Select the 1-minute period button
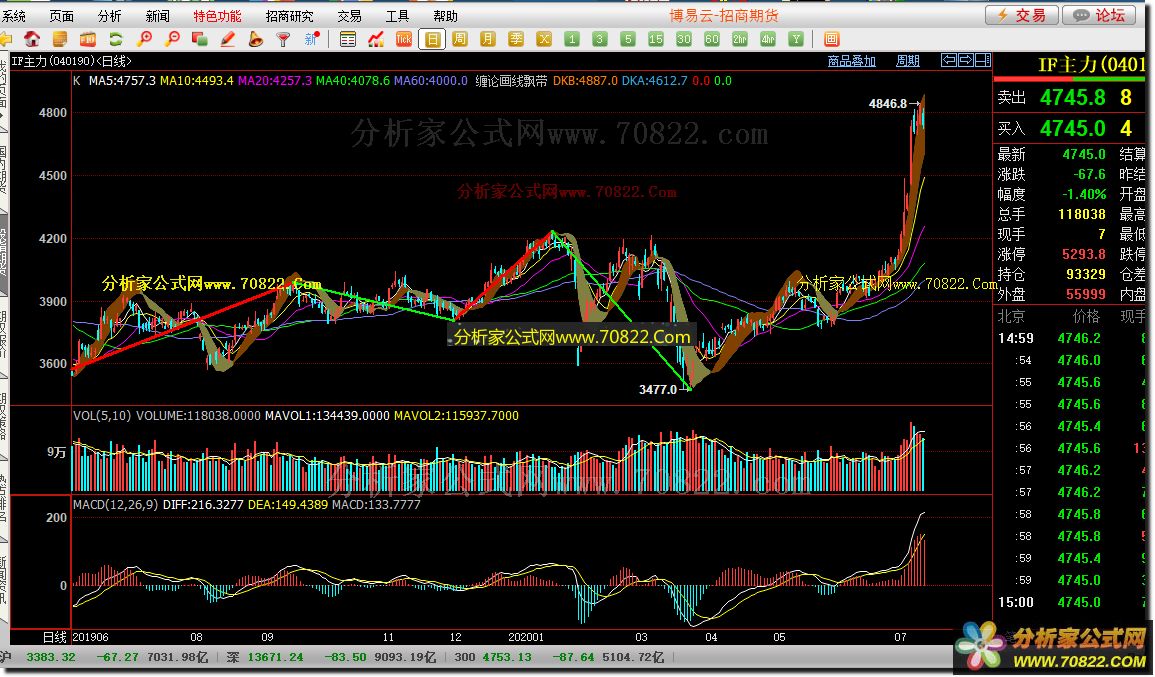The image size is (1155, 677). coord(572,39)
